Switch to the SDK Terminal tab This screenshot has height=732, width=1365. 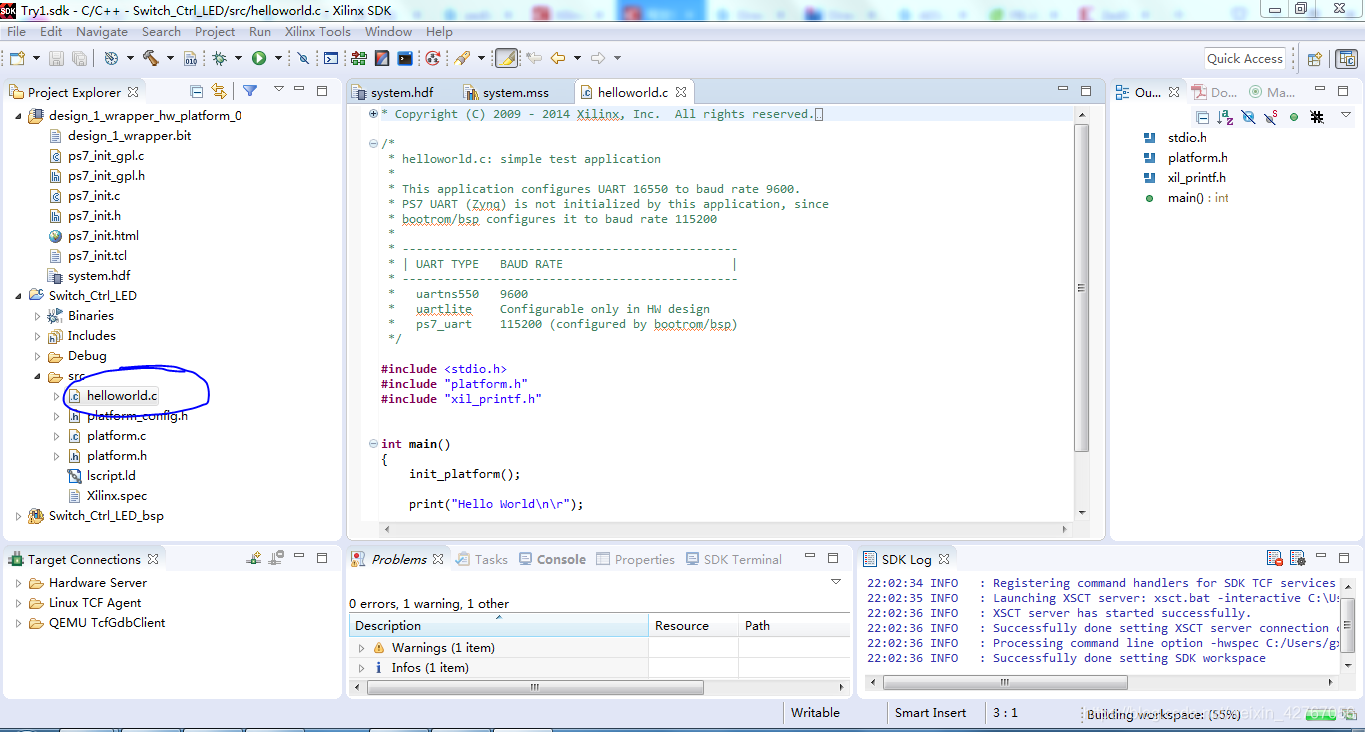[x=733, y=559]
